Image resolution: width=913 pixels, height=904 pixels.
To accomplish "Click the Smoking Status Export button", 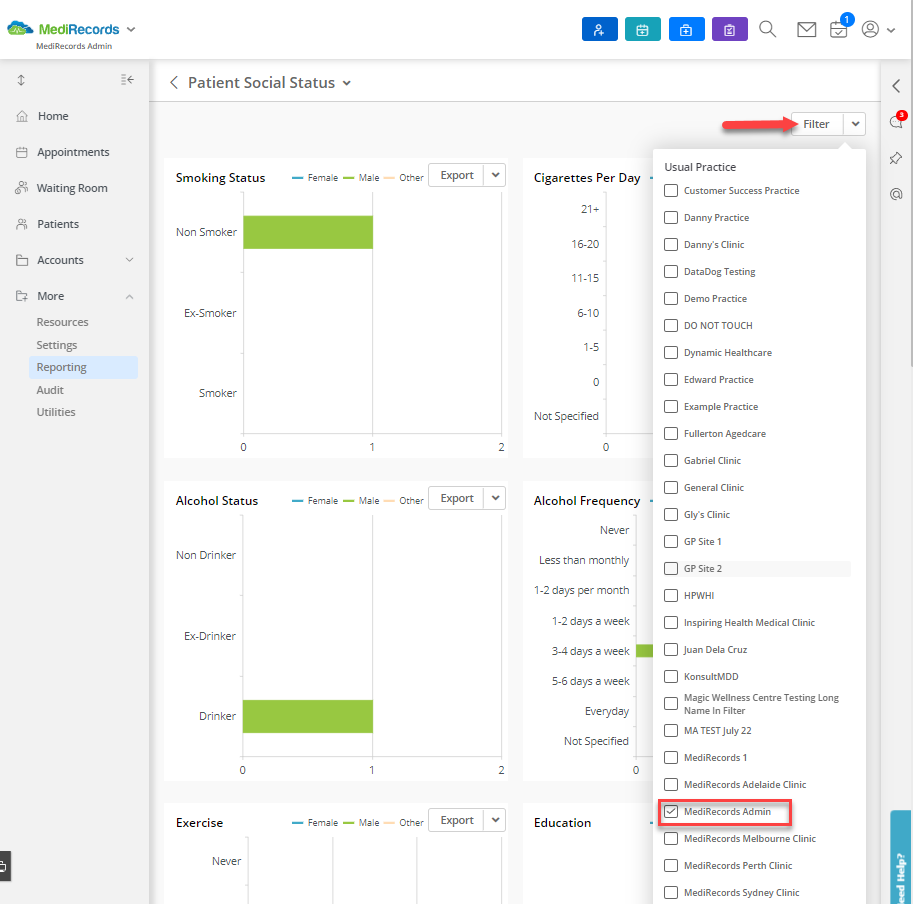I will [x=456, y=175].
